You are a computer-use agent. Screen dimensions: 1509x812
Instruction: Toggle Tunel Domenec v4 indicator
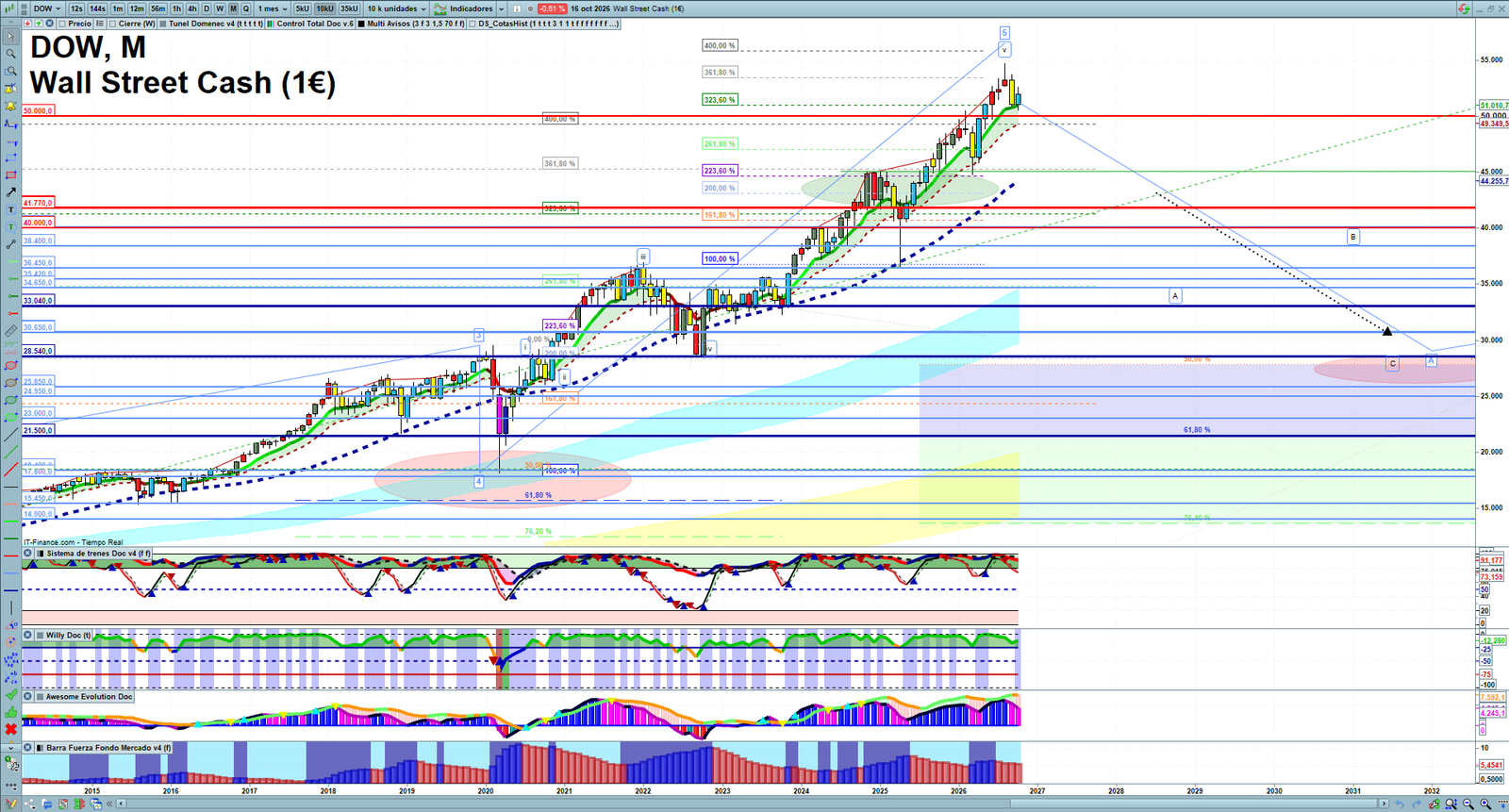(163, 24)
